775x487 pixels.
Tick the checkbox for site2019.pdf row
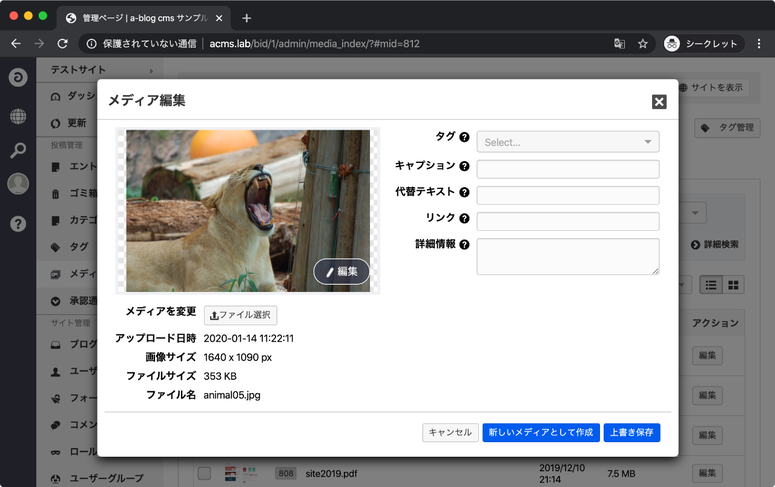[204, 473]
